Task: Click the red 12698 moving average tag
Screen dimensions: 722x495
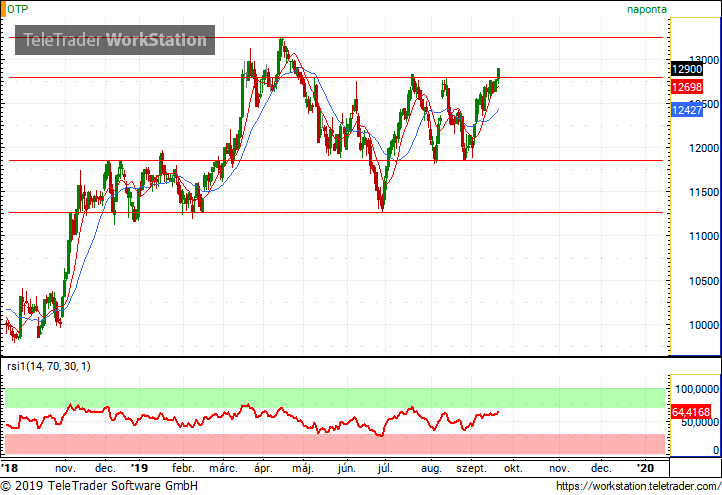Action: [687, 87]
